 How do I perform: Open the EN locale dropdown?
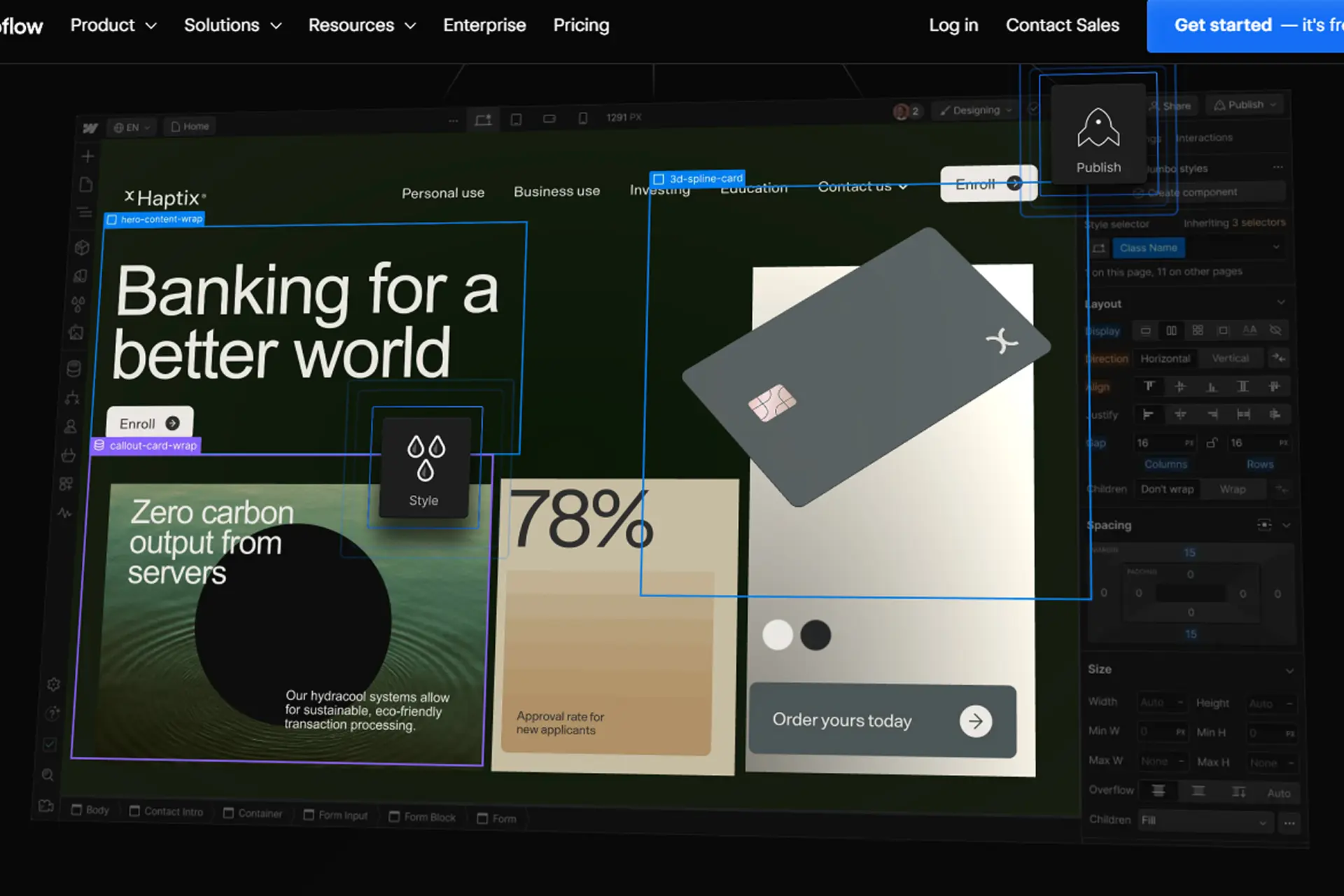[132, 127]
